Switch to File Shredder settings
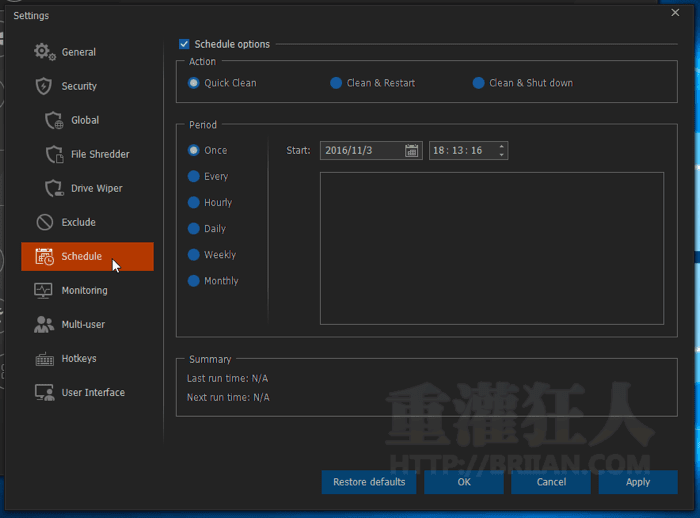700x518 pixels. coord(100,155)
